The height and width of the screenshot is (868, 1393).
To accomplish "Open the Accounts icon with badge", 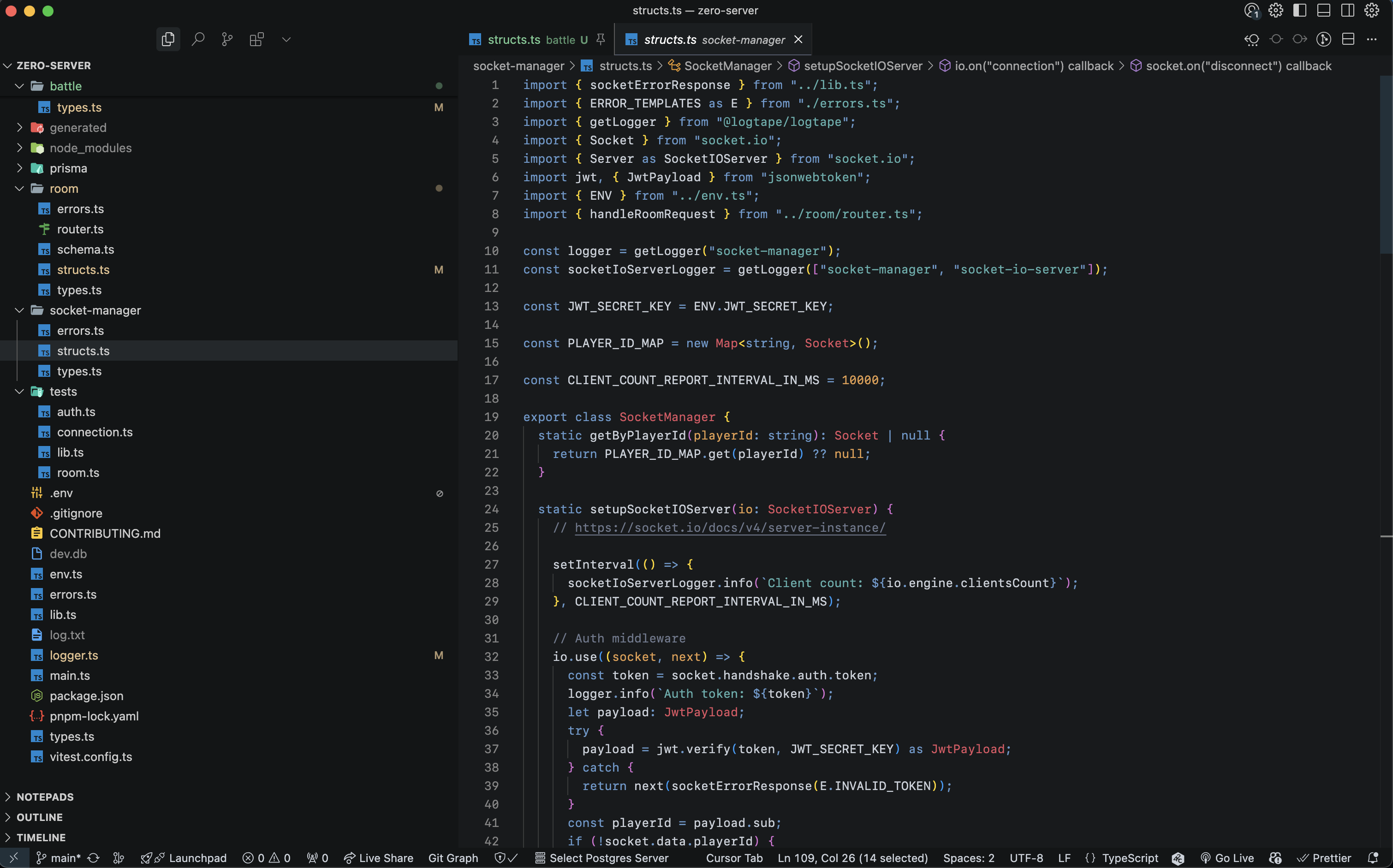I will coord(1252,10).
